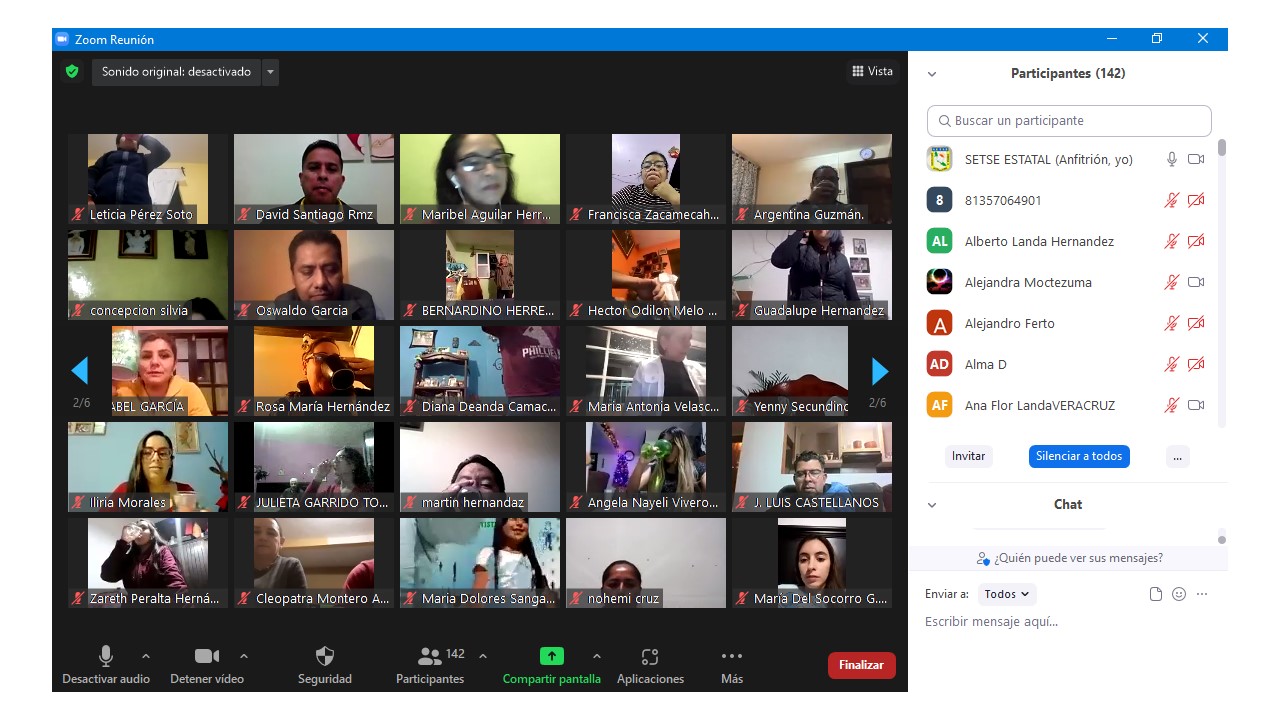Click video-off icon for Alejandro Ferto
Image resolution: width=1280 pixels, height=720 pixels.
(1196, 323)
